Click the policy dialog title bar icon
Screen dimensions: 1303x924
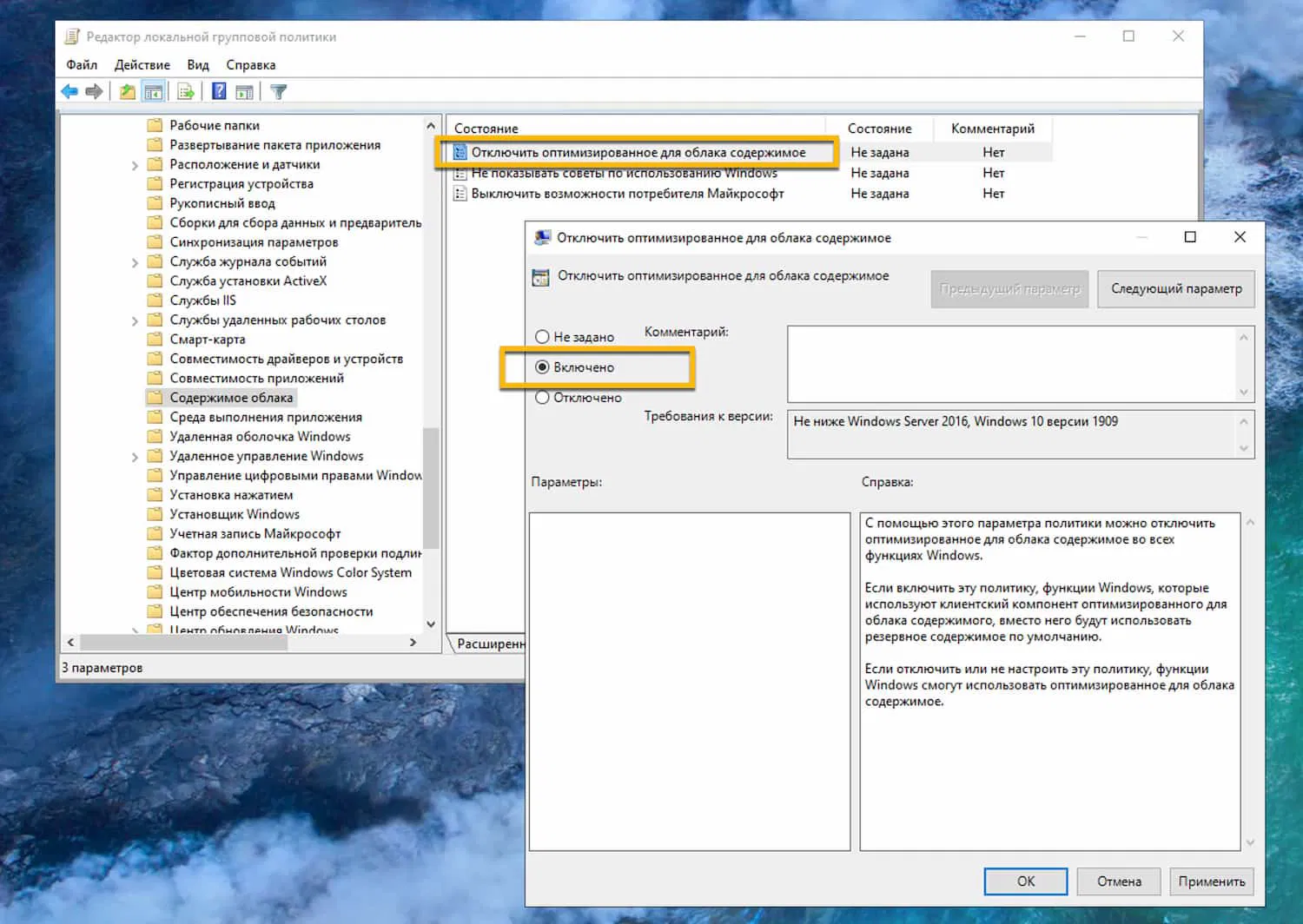542,237
